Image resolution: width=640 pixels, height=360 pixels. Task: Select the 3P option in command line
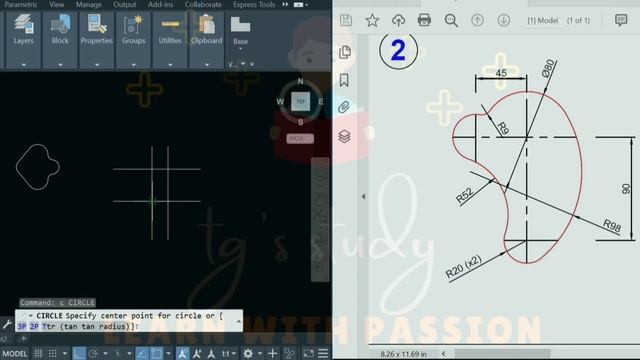tap(22, 327)
